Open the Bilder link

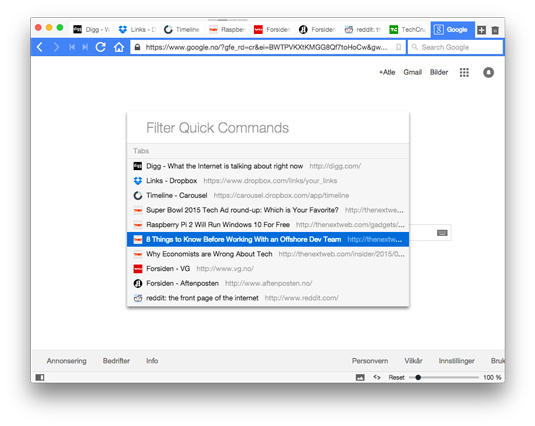[439, 72]
